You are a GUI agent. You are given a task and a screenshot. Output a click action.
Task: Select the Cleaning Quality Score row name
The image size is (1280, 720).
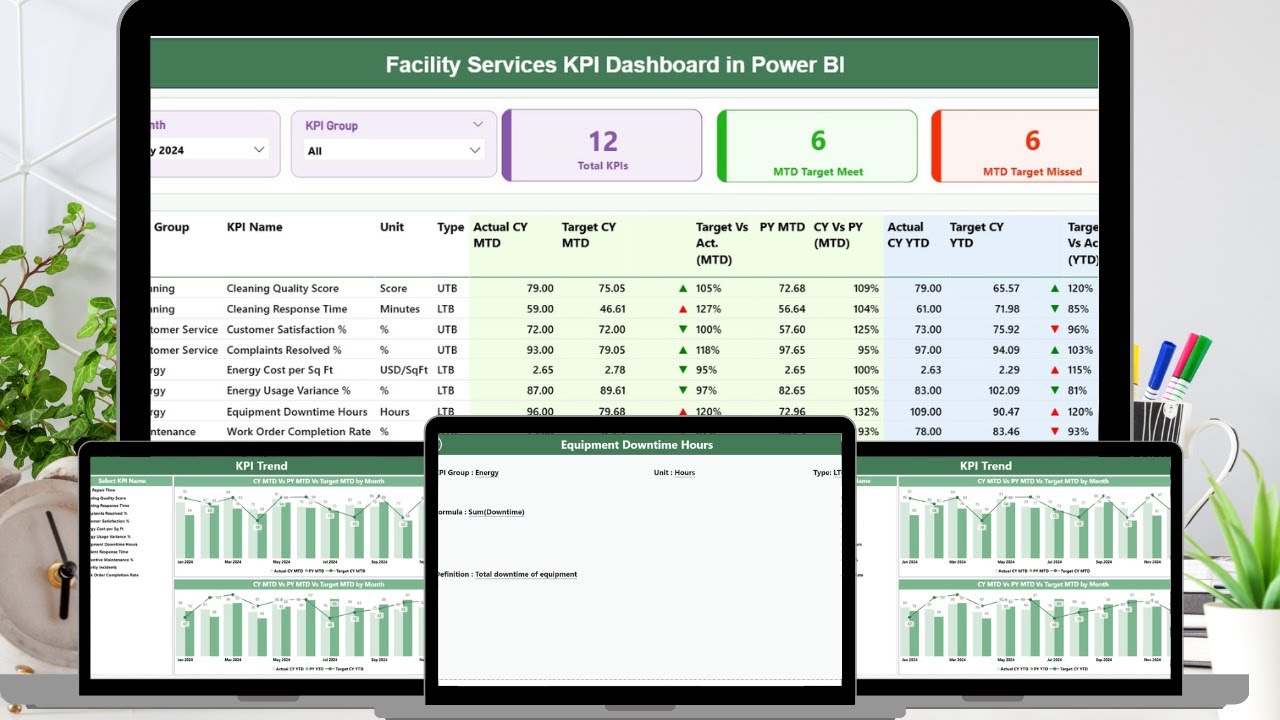click(283, 289)
